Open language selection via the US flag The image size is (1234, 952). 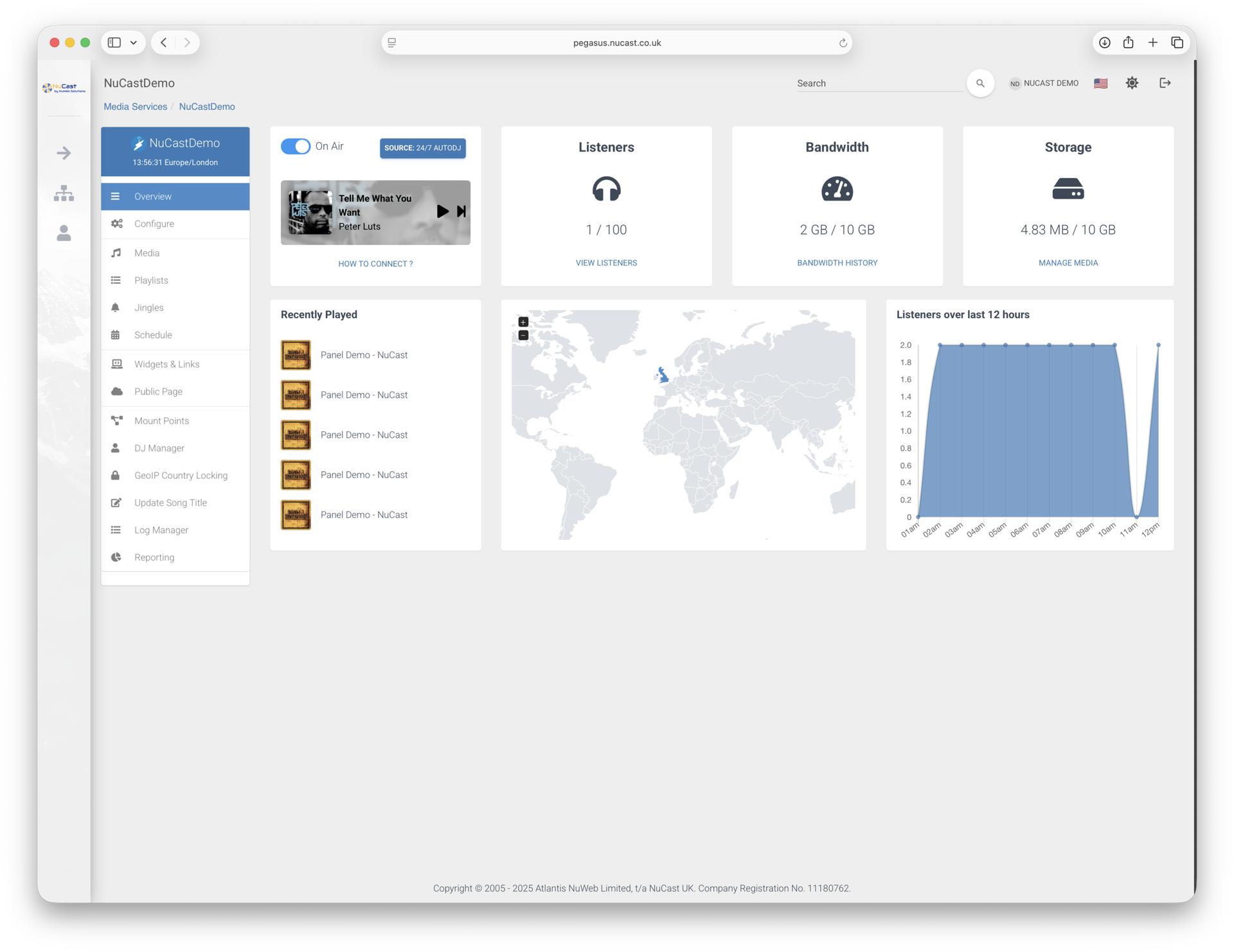pyautogui.click(x=1100, y=84)
